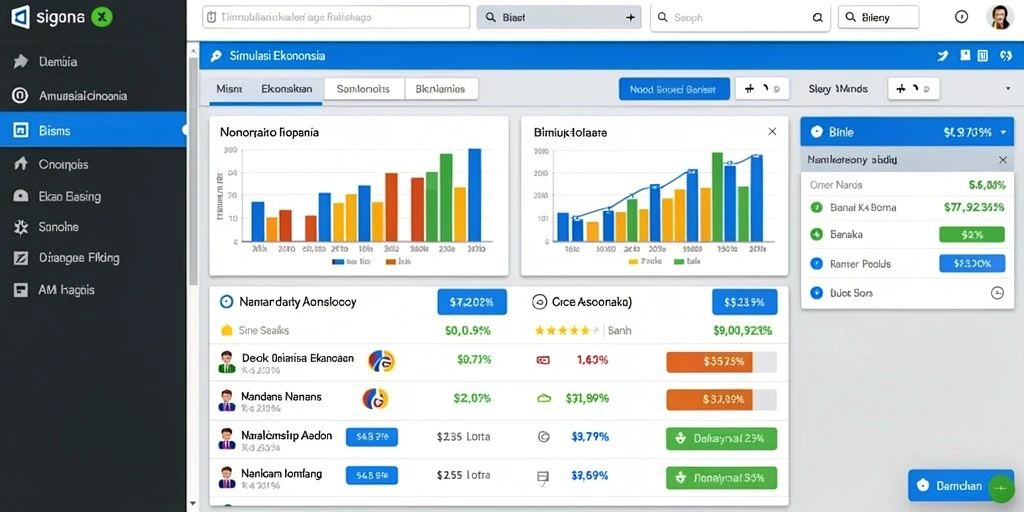Expand the Binle panel dropdown arrow
The height and width of the screenshot is (512, 1024).
[x=1003, y=132]
